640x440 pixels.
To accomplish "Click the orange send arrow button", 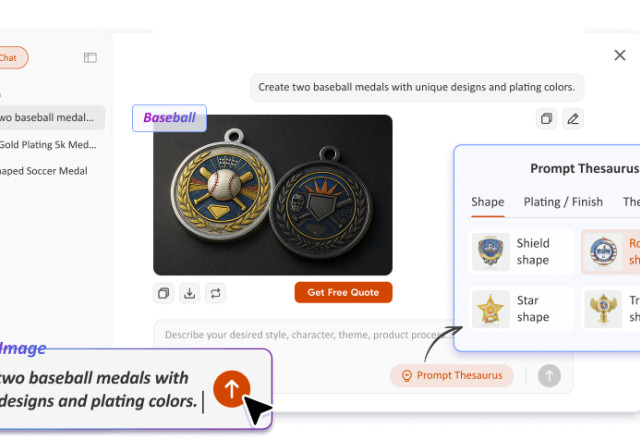I will (x=231, y=389).
